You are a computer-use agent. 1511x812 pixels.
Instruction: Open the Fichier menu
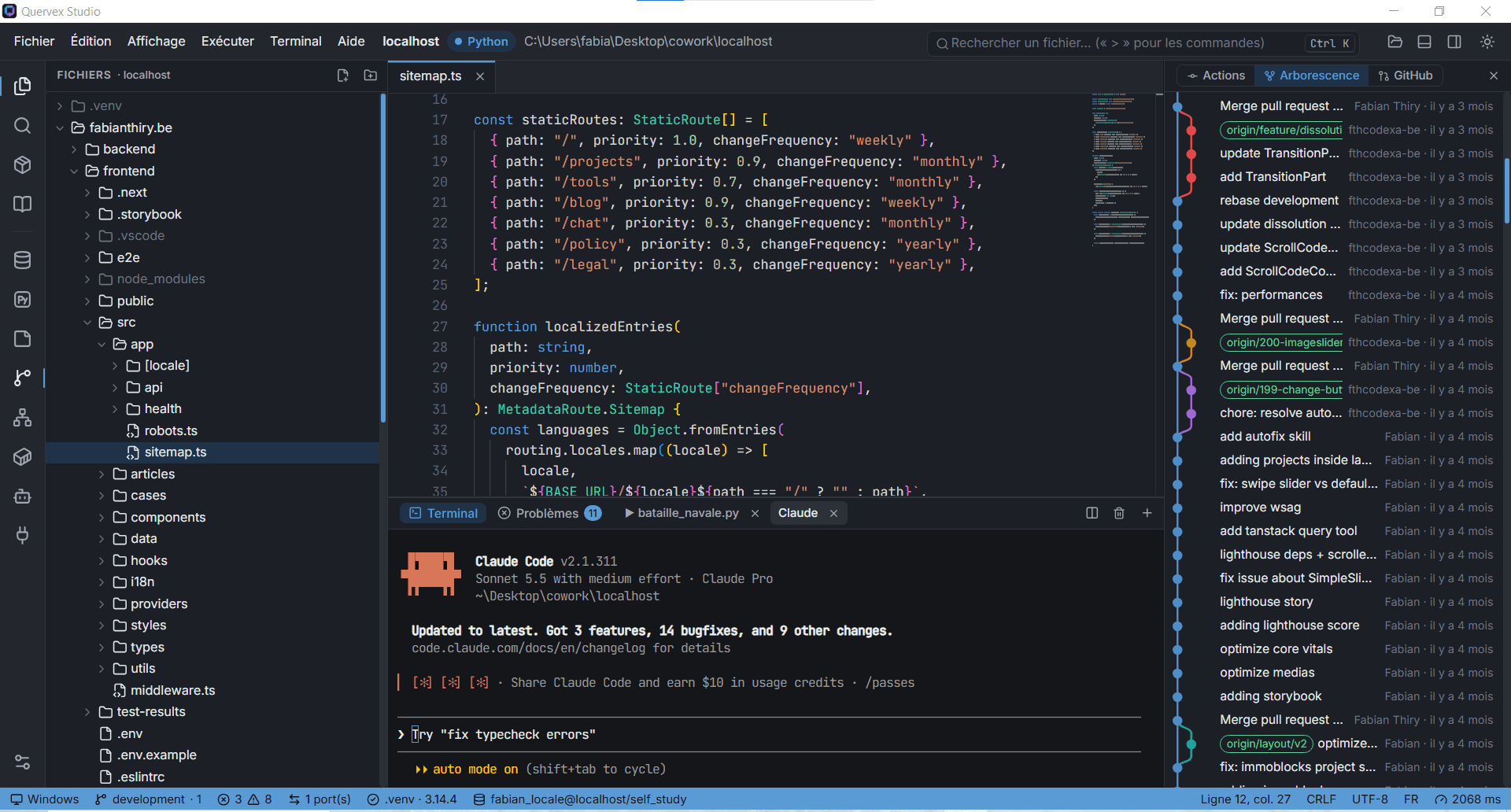coord(34,42)
